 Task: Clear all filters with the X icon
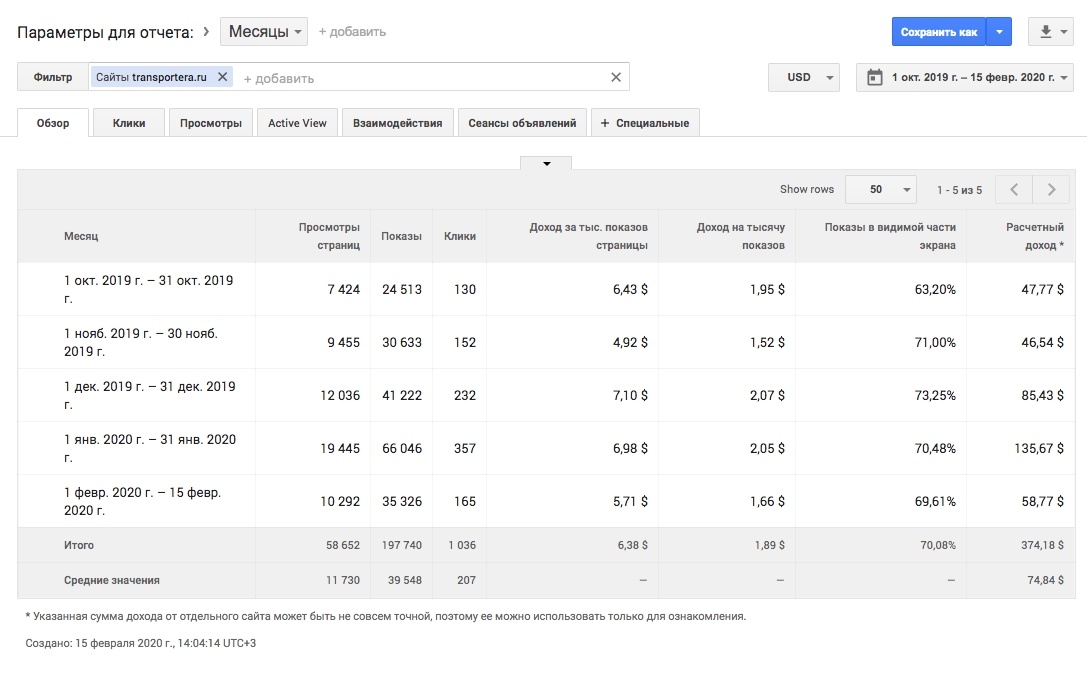pyautogui.click(x=616, y=77)
